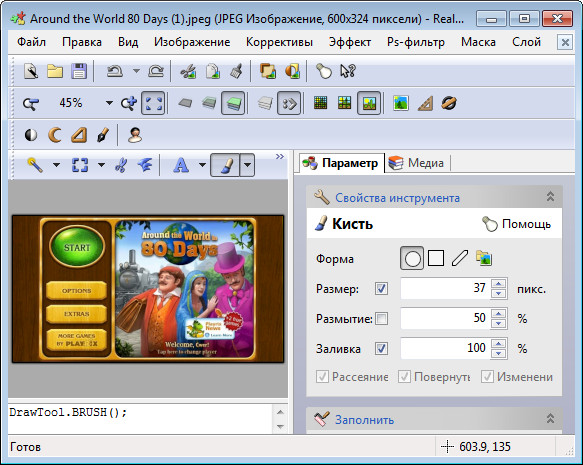This screenshot has height=465, width=583.
Task: Toggle the Изменени checkbox
Action: (487, 377)
